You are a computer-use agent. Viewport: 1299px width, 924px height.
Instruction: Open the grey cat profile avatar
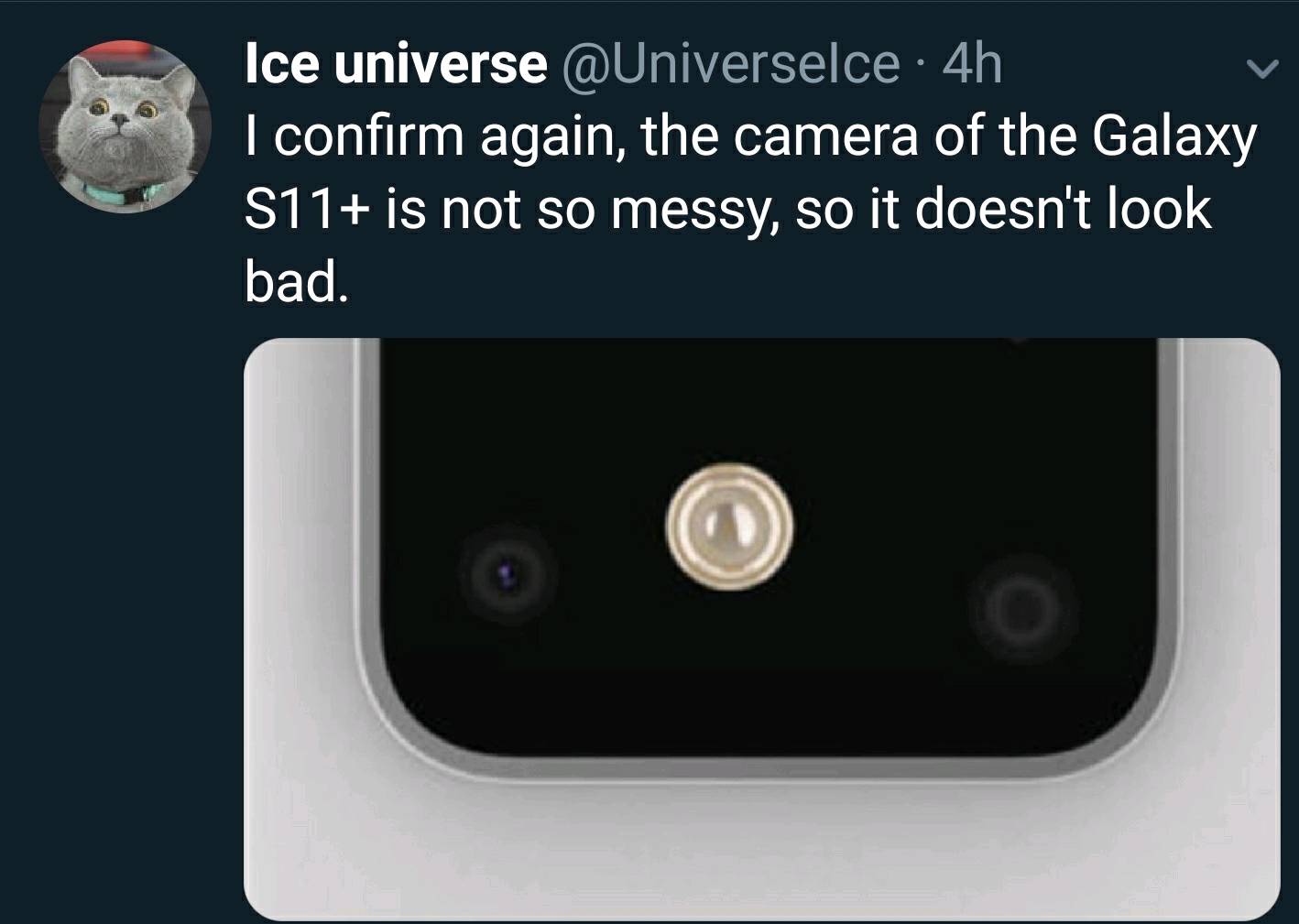pyautogui.click(x=125, y=126)
